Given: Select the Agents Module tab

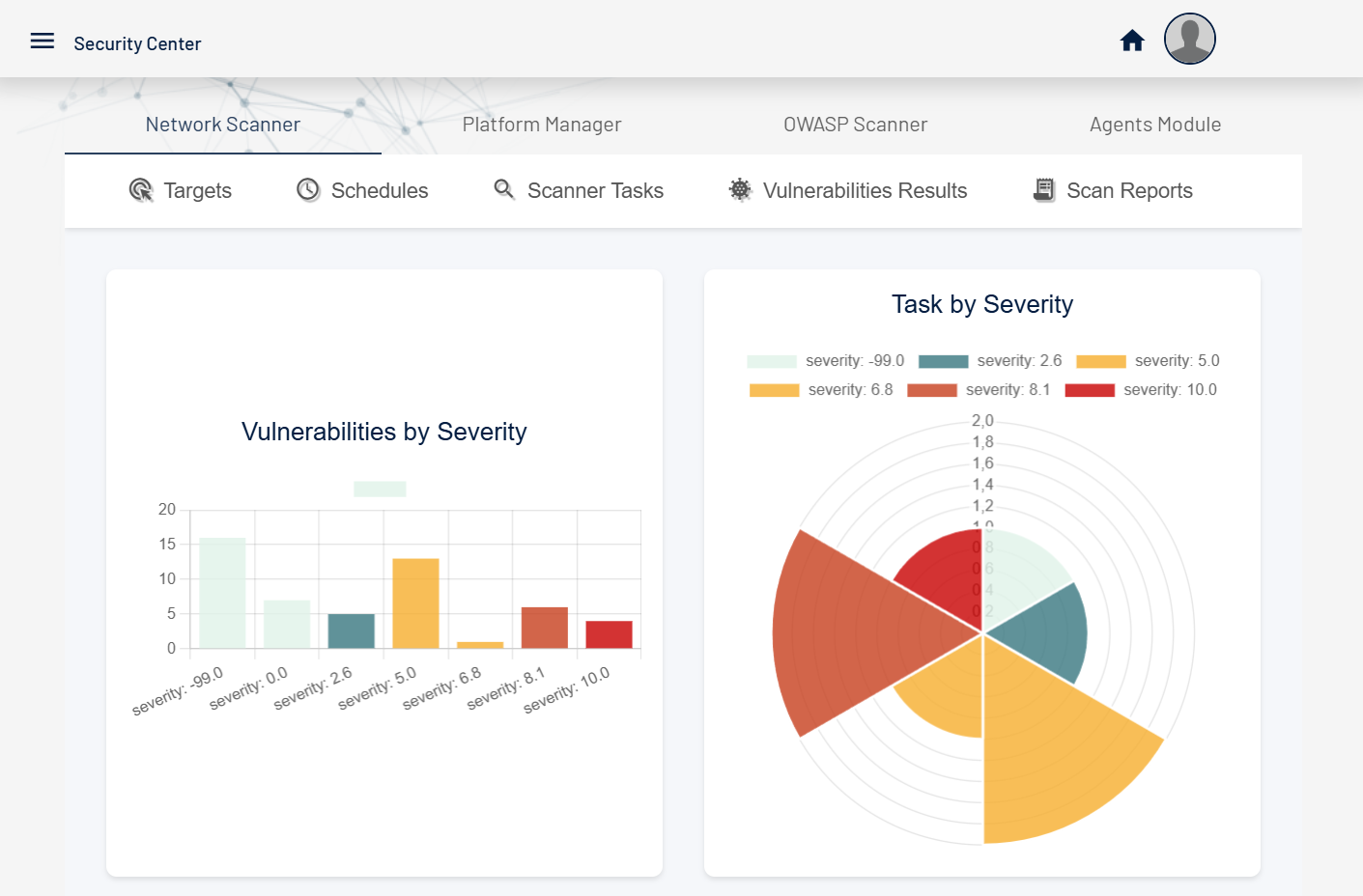Looking at the screenshot, I should [x=1154, y=125].
